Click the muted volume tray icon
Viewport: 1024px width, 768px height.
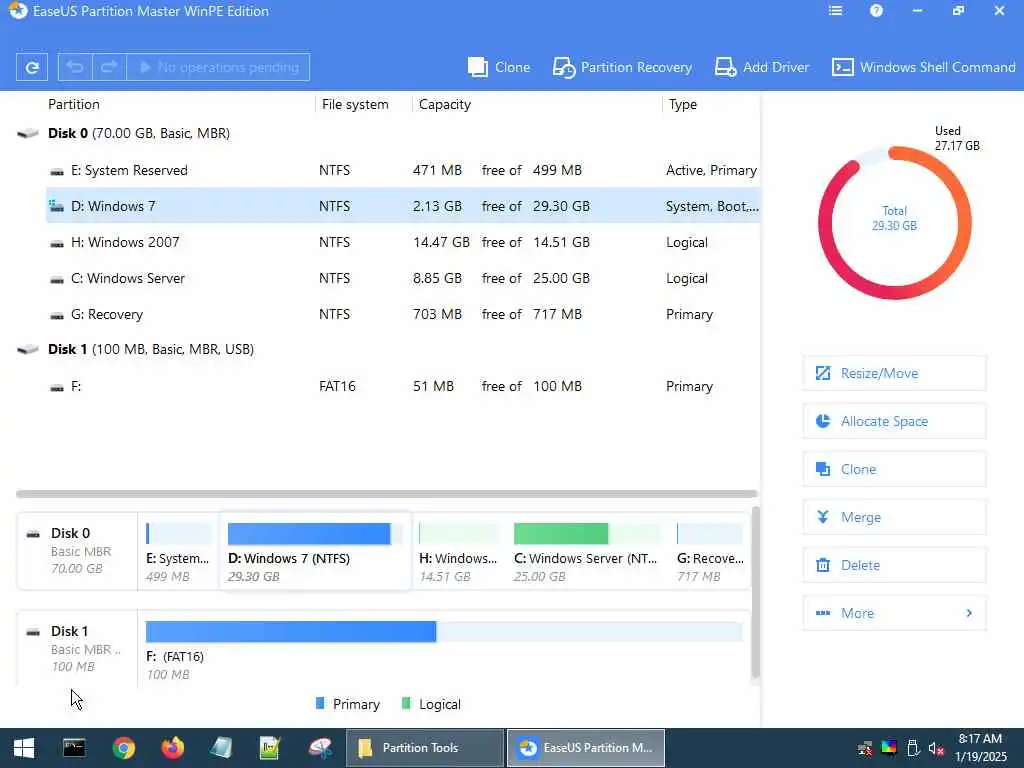click(936, 748)
